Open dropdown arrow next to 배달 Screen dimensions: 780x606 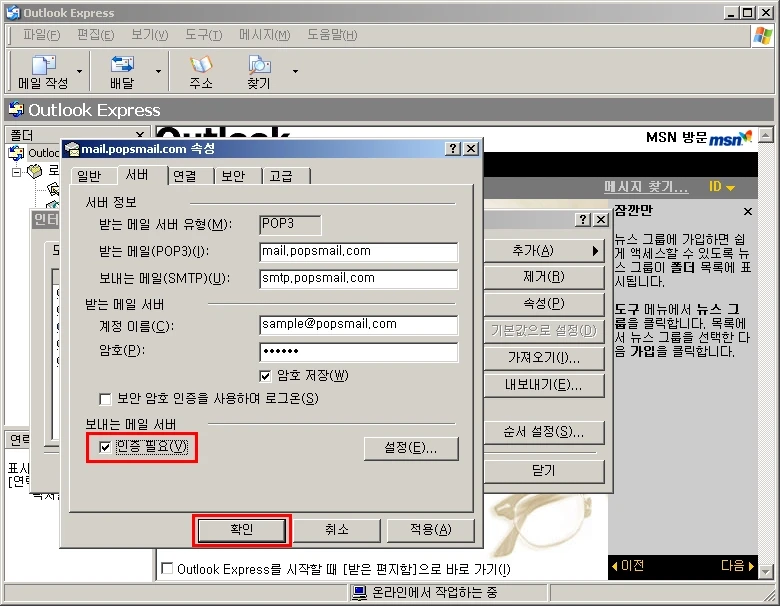click(158, 72)
